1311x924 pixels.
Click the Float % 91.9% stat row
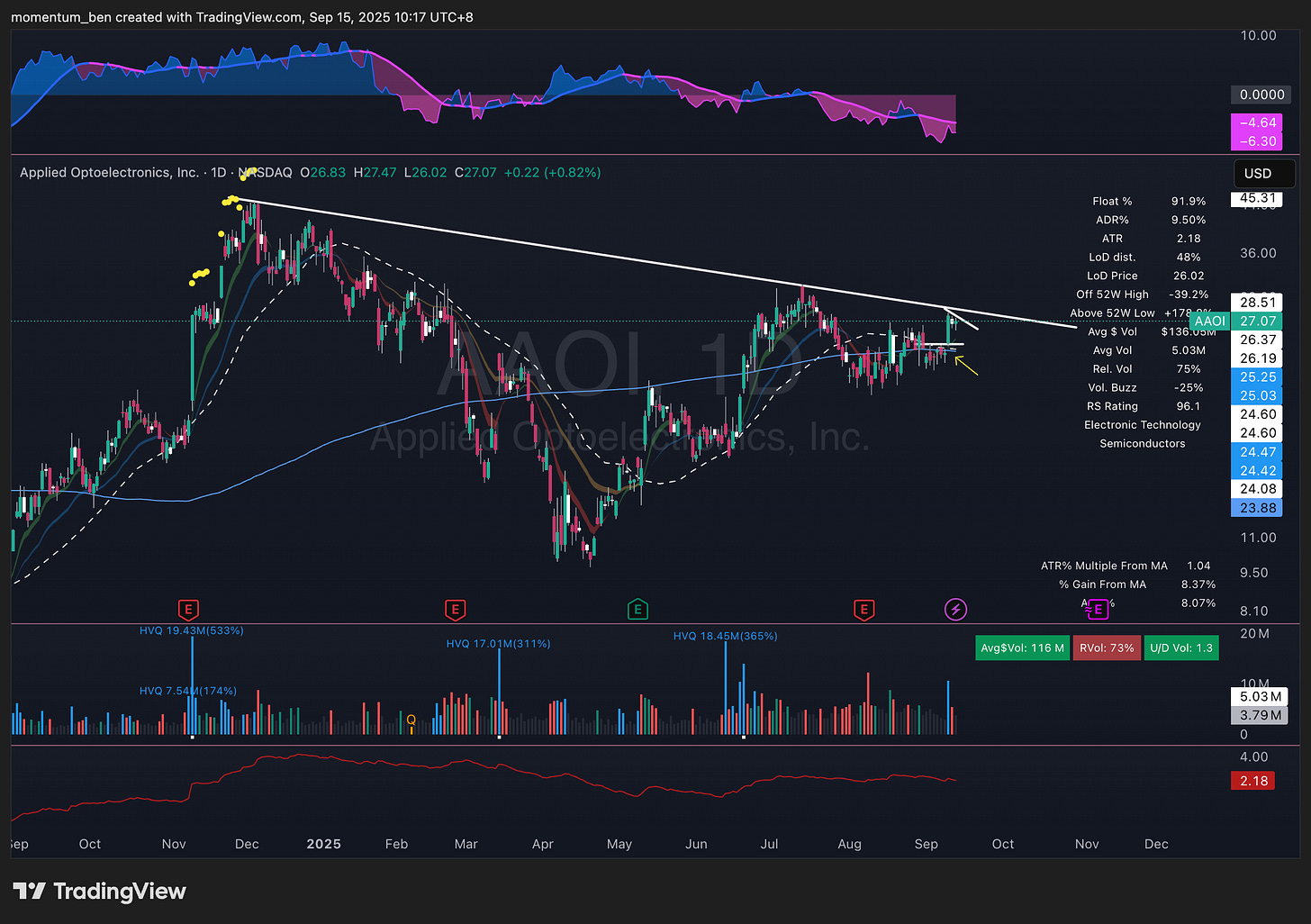point(1149,201)
